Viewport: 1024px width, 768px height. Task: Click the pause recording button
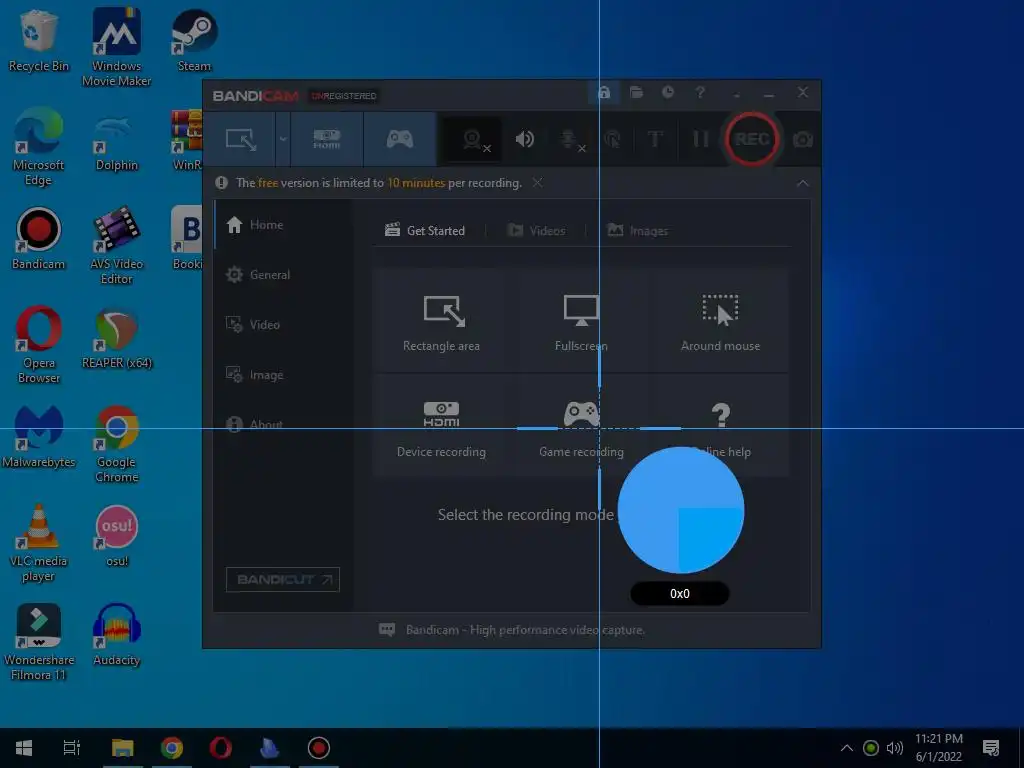700,139
